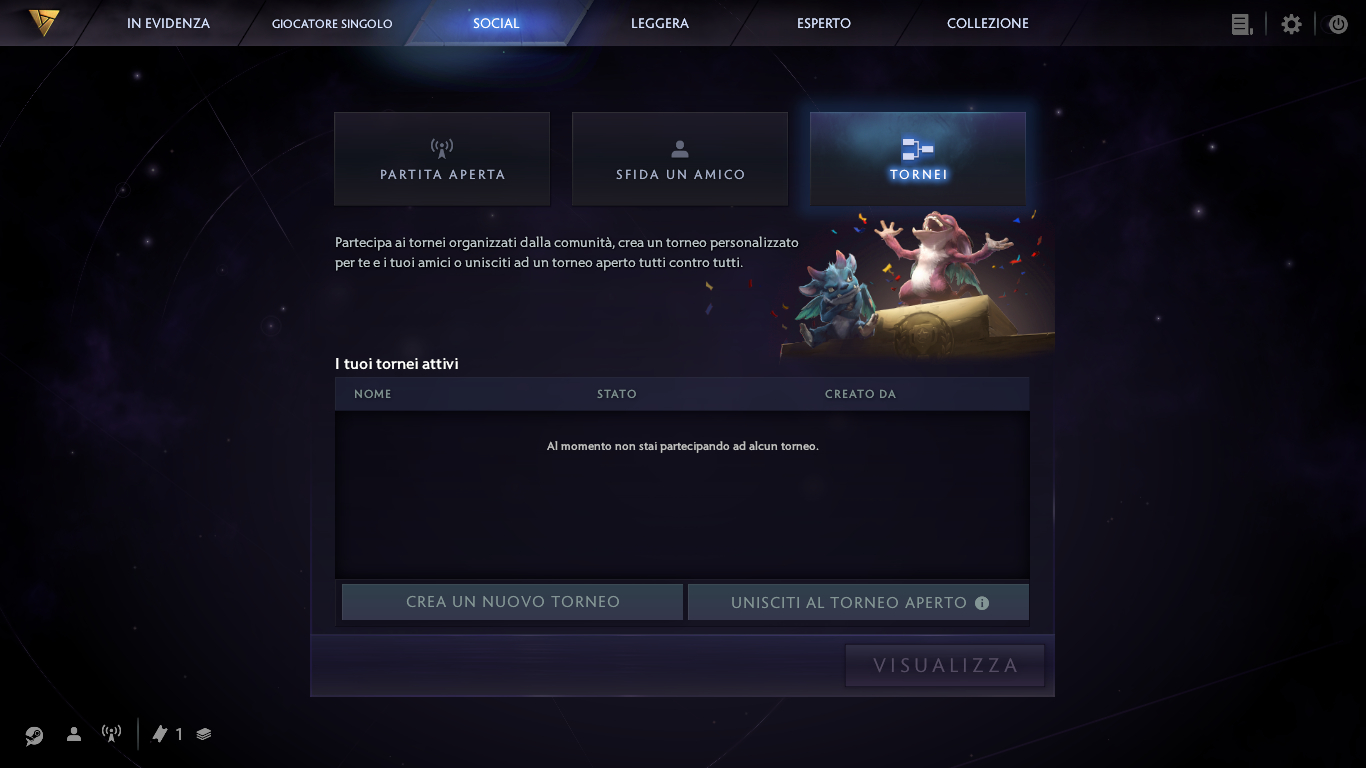Click Crea un nuovo torneo button
Image resolution: width=1366 pixels, height=768 pixels.
[x=512, y=602]
